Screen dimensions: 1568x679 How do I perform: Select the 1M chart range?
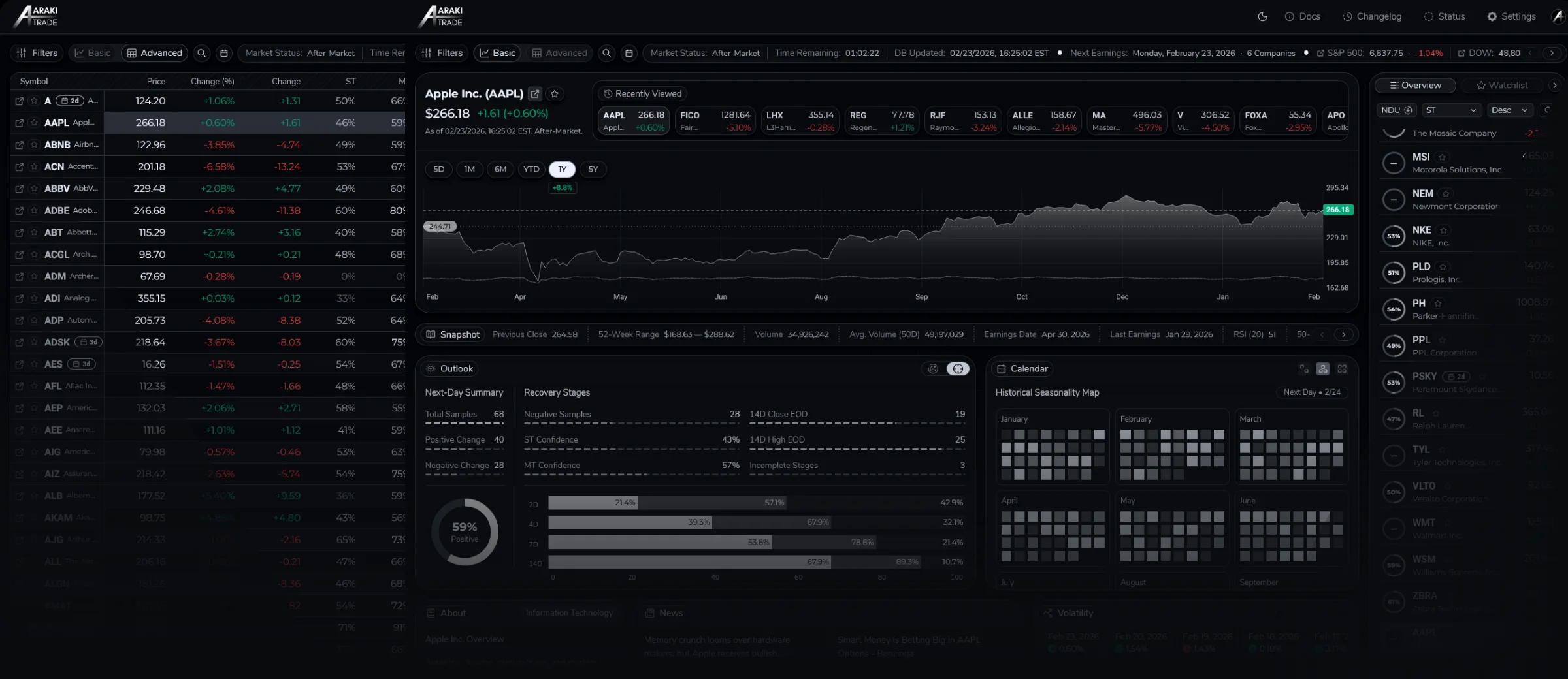469,169
